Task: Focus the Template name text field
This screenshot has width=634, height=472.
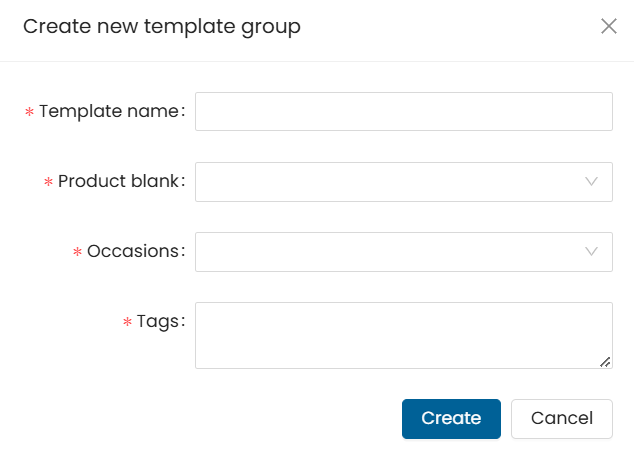Action: 403,112
